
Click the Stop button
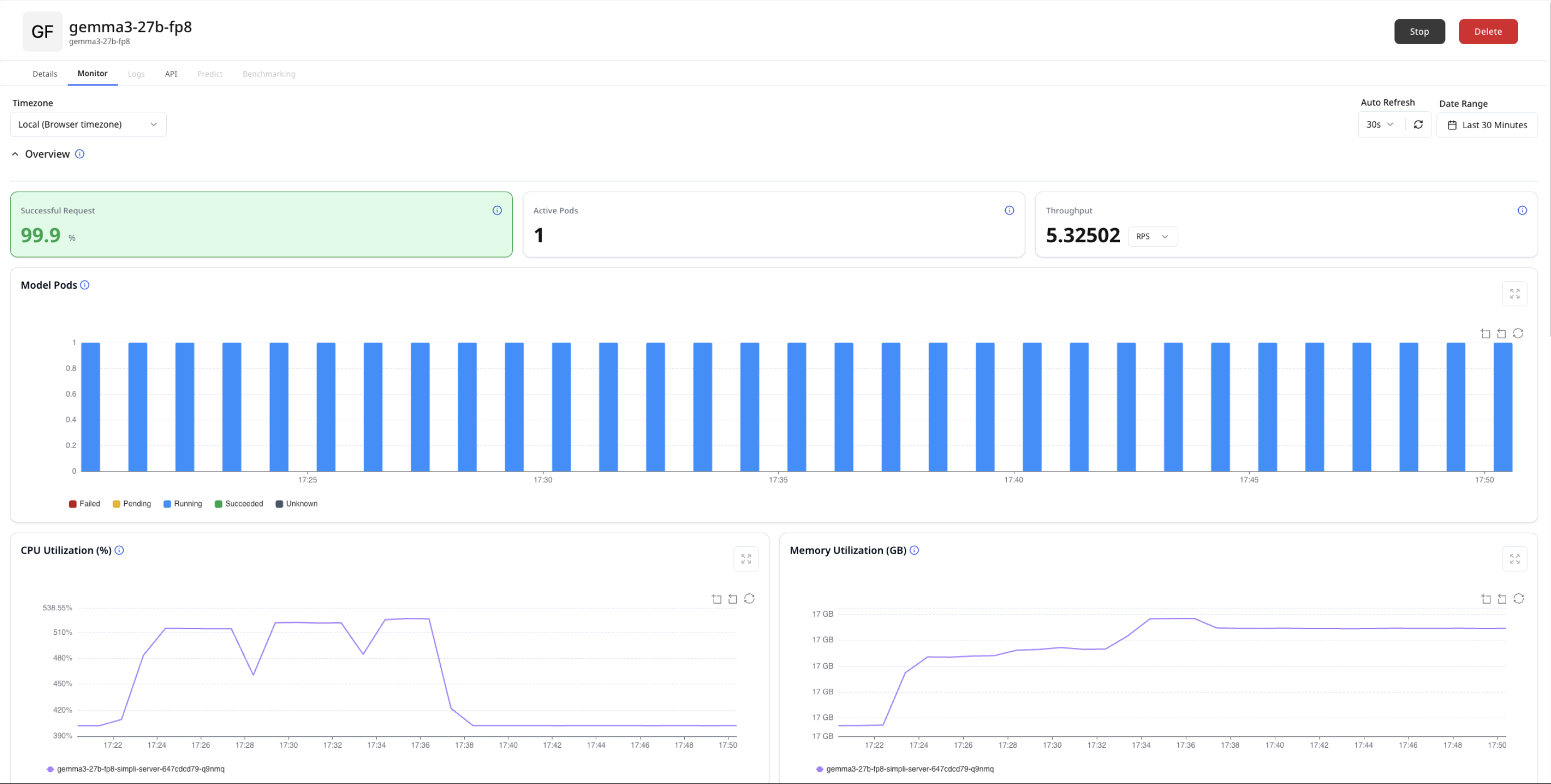1419,32
